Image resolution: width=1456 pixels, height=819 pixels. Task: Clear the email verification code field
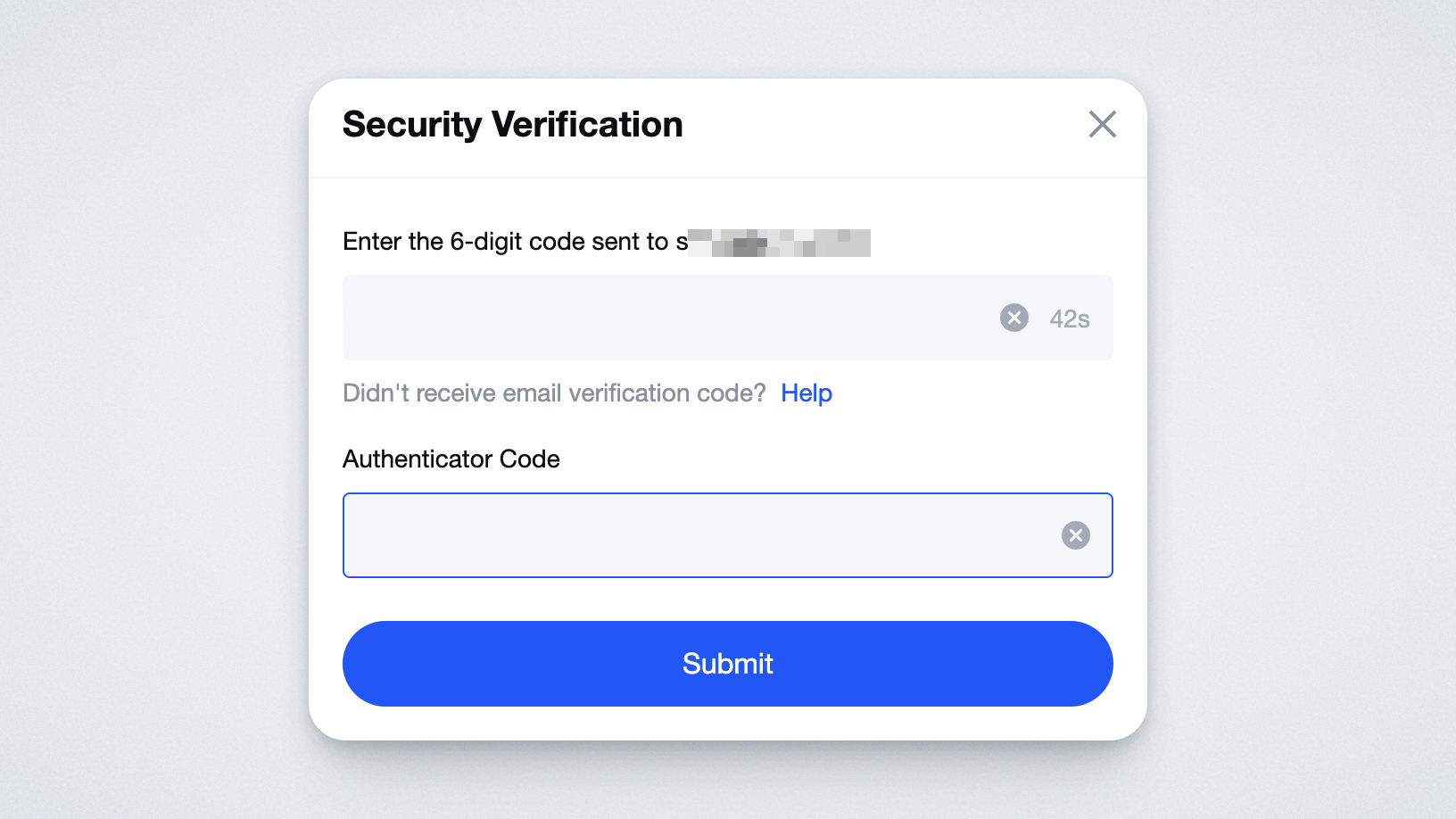coord(1014,318)
